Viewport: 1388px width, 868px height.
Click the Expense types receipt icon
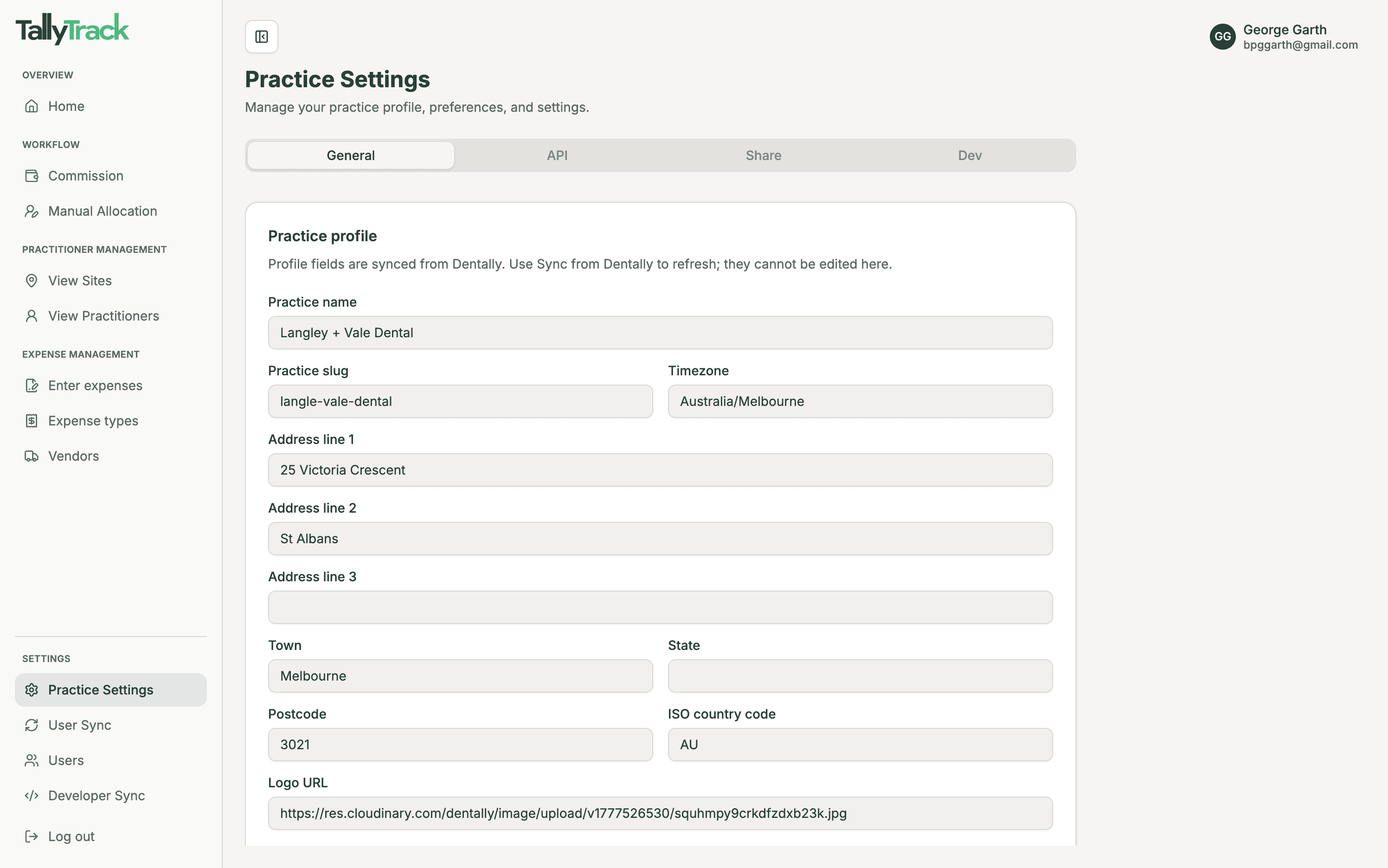tap(32, 421)
